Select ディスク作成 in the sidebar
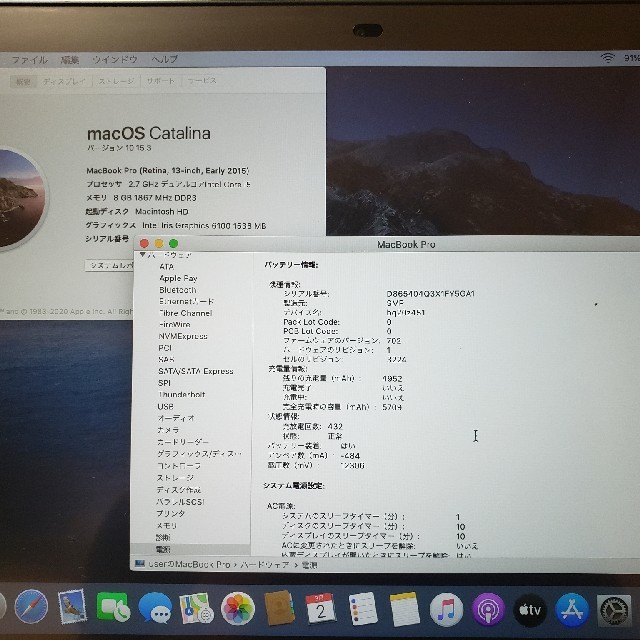 click(179, 489)
